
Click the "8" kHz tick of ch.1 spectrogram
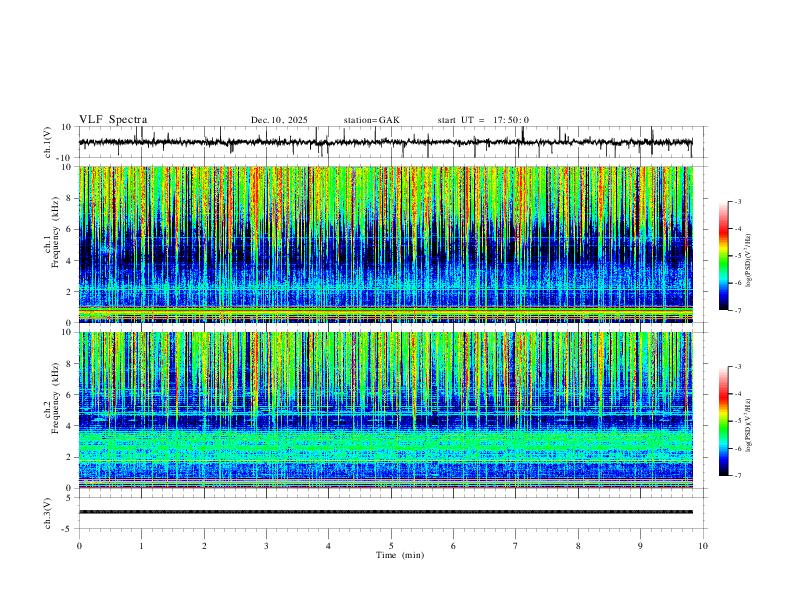70,198
